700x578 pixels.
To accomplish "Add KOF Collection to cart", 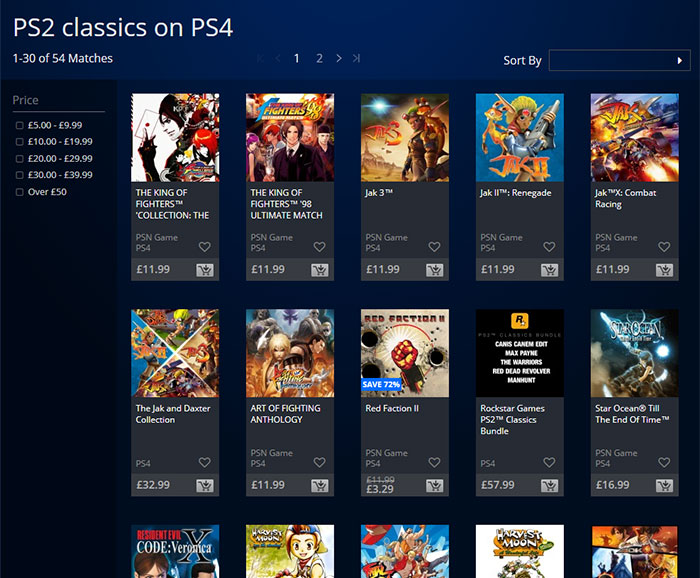I will [x=205, y=270].
